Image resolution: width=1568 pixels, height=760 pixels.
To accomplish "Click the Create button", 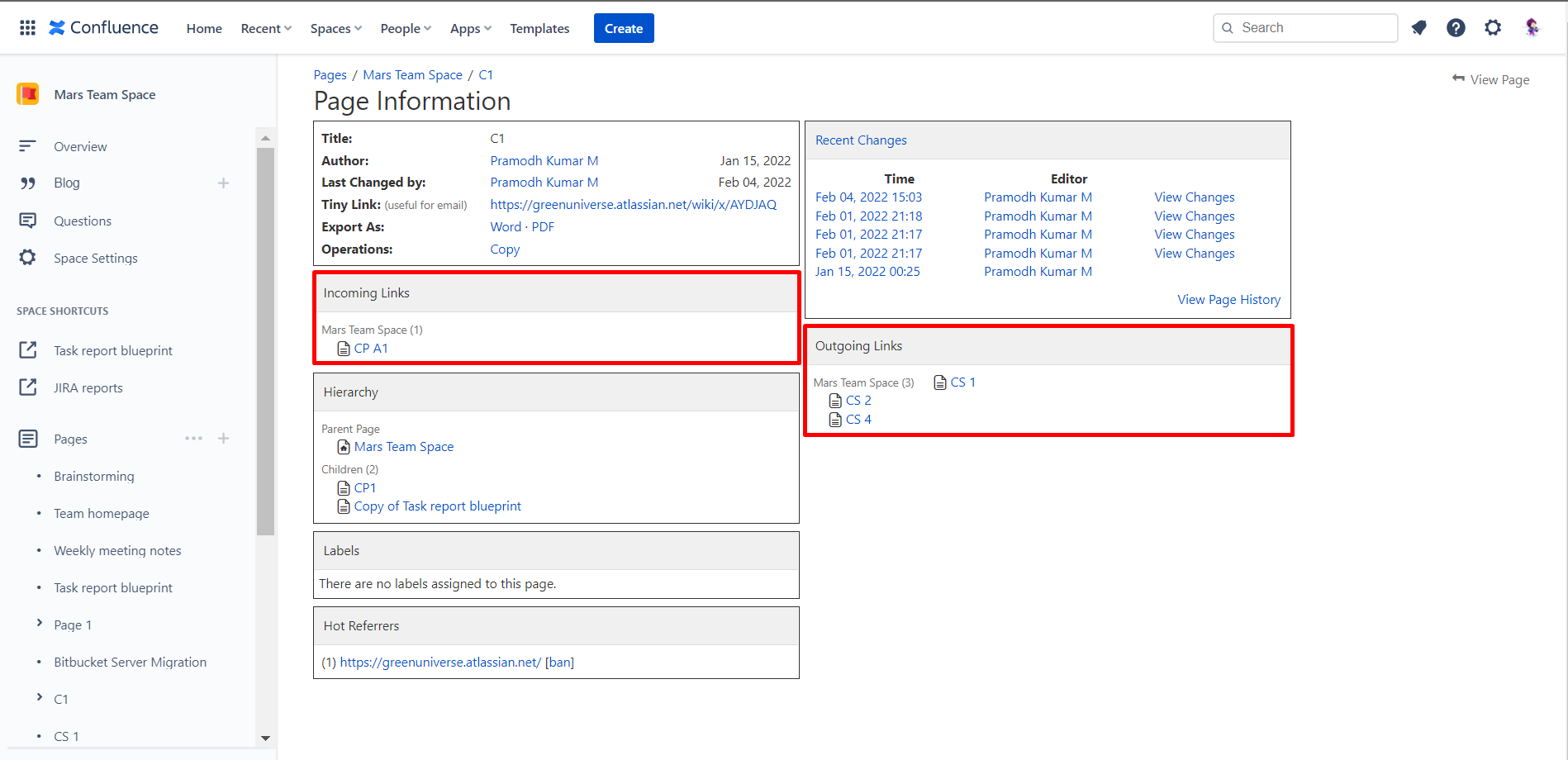I will click(624, 27).
